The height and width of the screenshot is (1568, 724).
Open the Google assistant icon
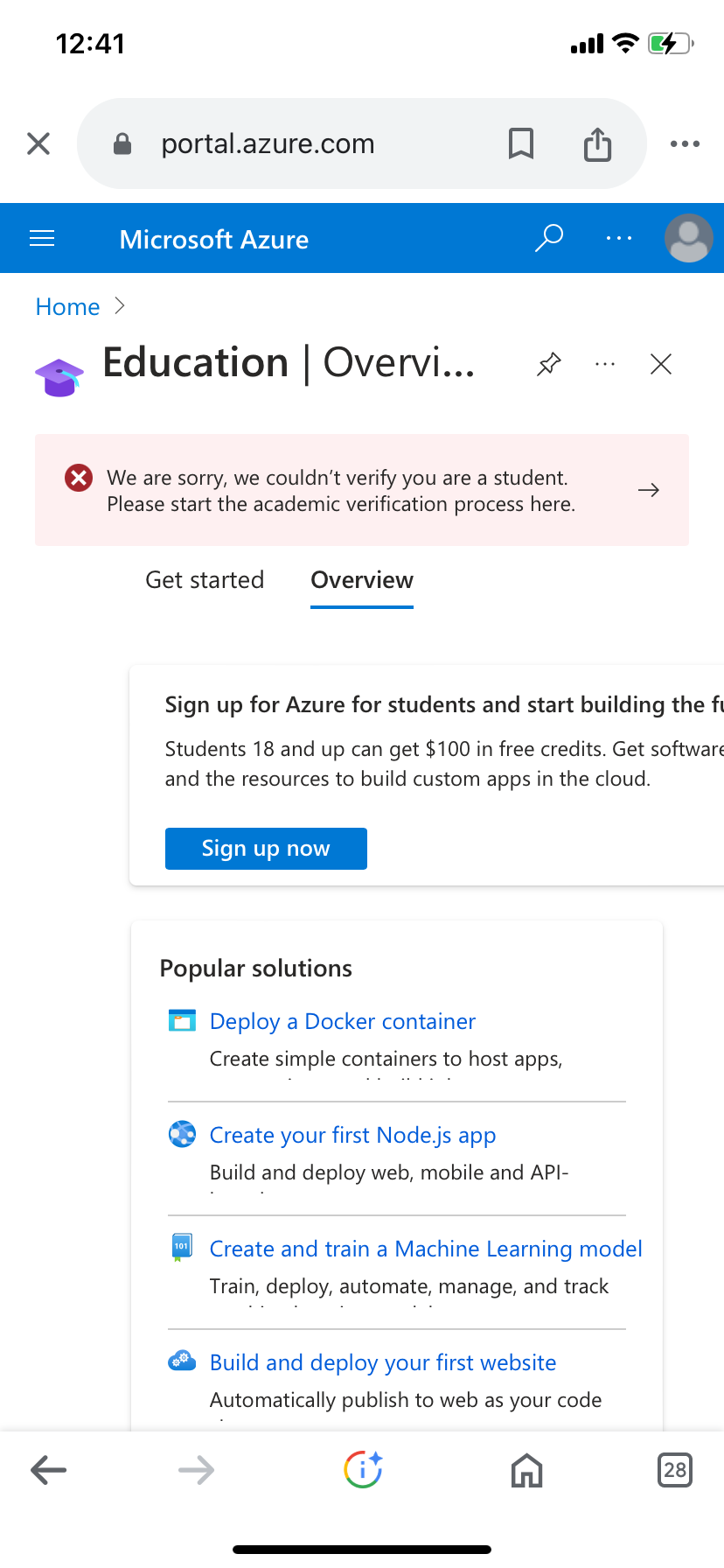click(x=363, y=1470)
